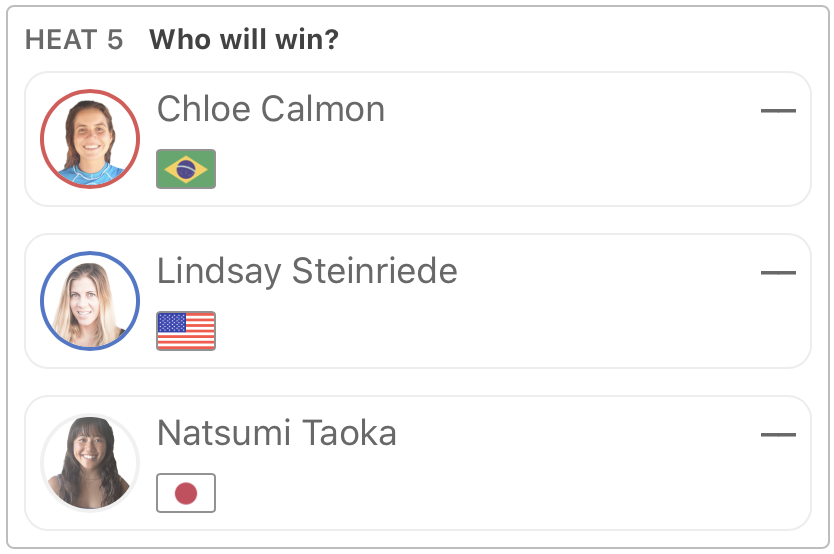Click the dash icon beside Chloe Calmon
The height and width of the screenshot is (554, 834).
(x=778, y=111)
